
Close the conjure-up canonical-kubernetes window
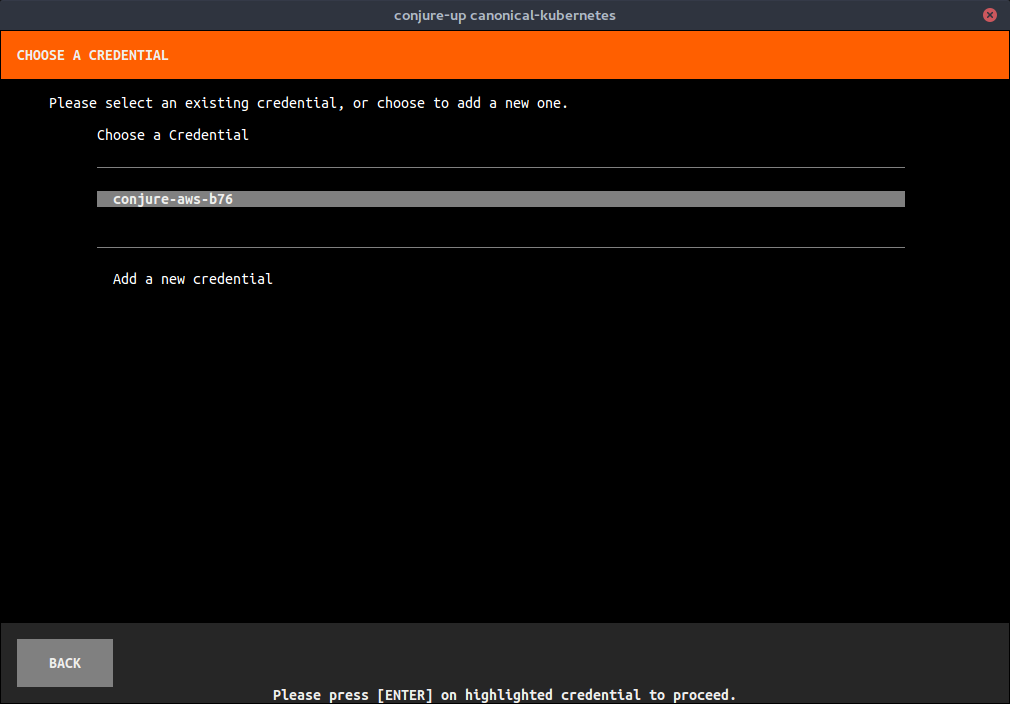coord(990,15)
